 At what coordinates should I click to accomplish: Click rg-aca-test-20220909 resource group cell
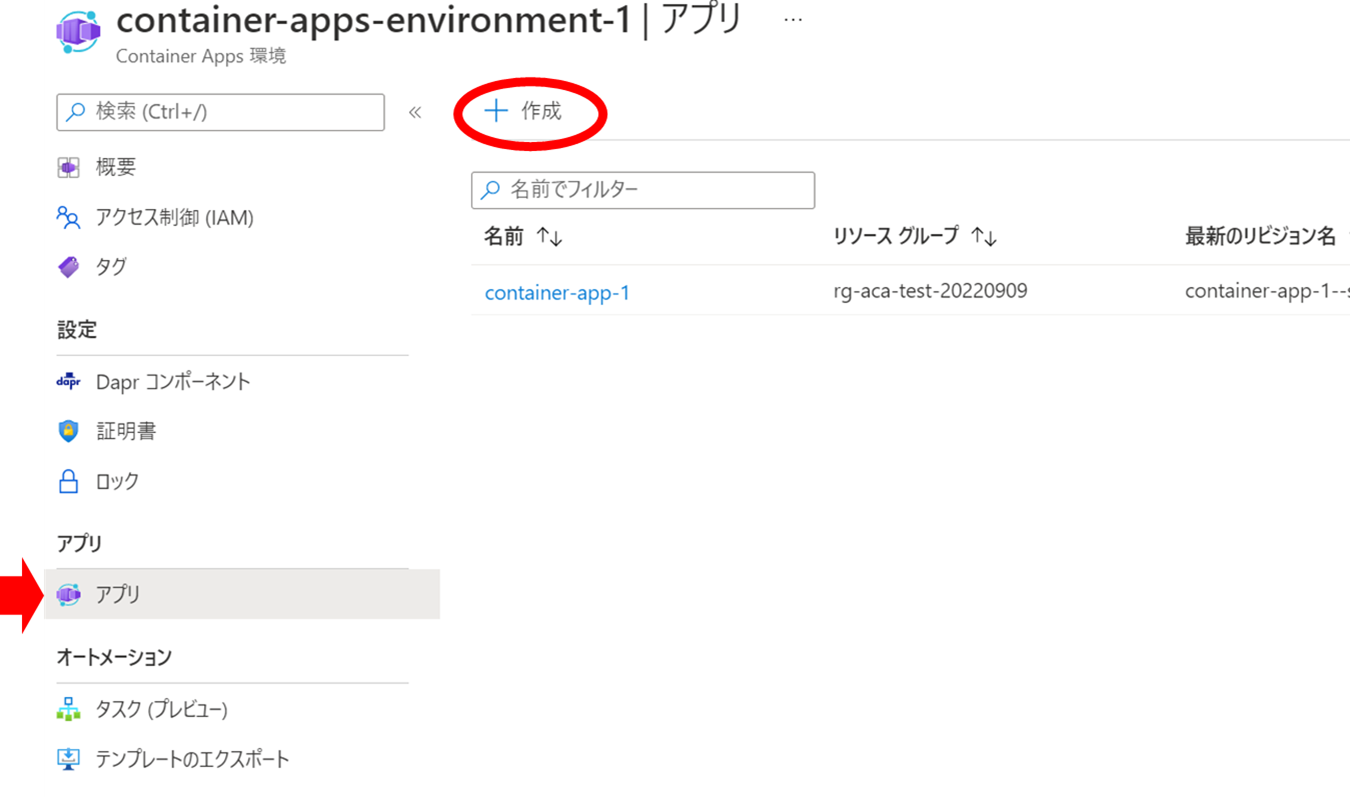pyautogui.click(x=930, y=291)
